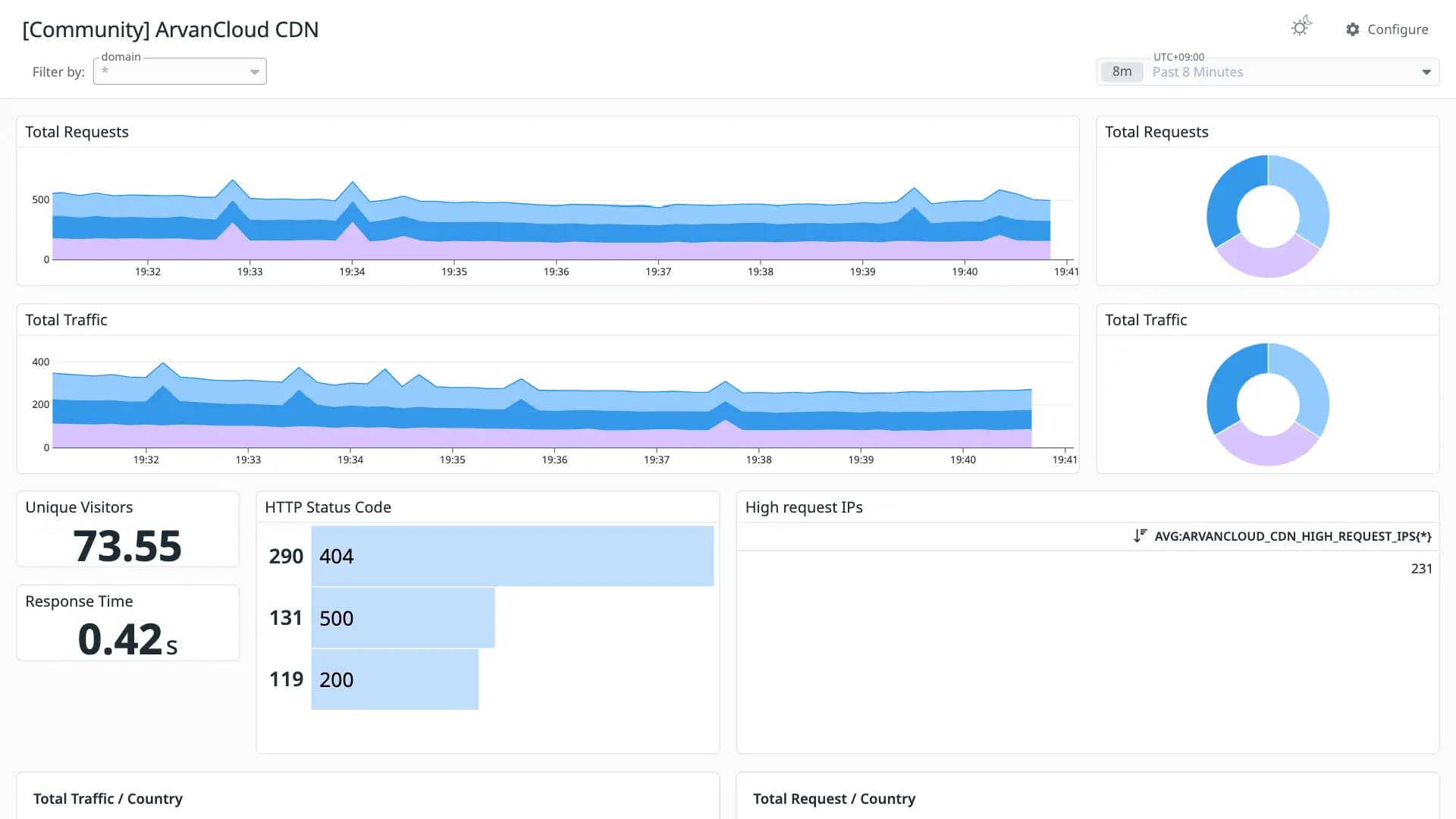Select the 200 status code bar
Viewport: 1456px width, 819px height.
pyautogui.click(x=395, y=679)
